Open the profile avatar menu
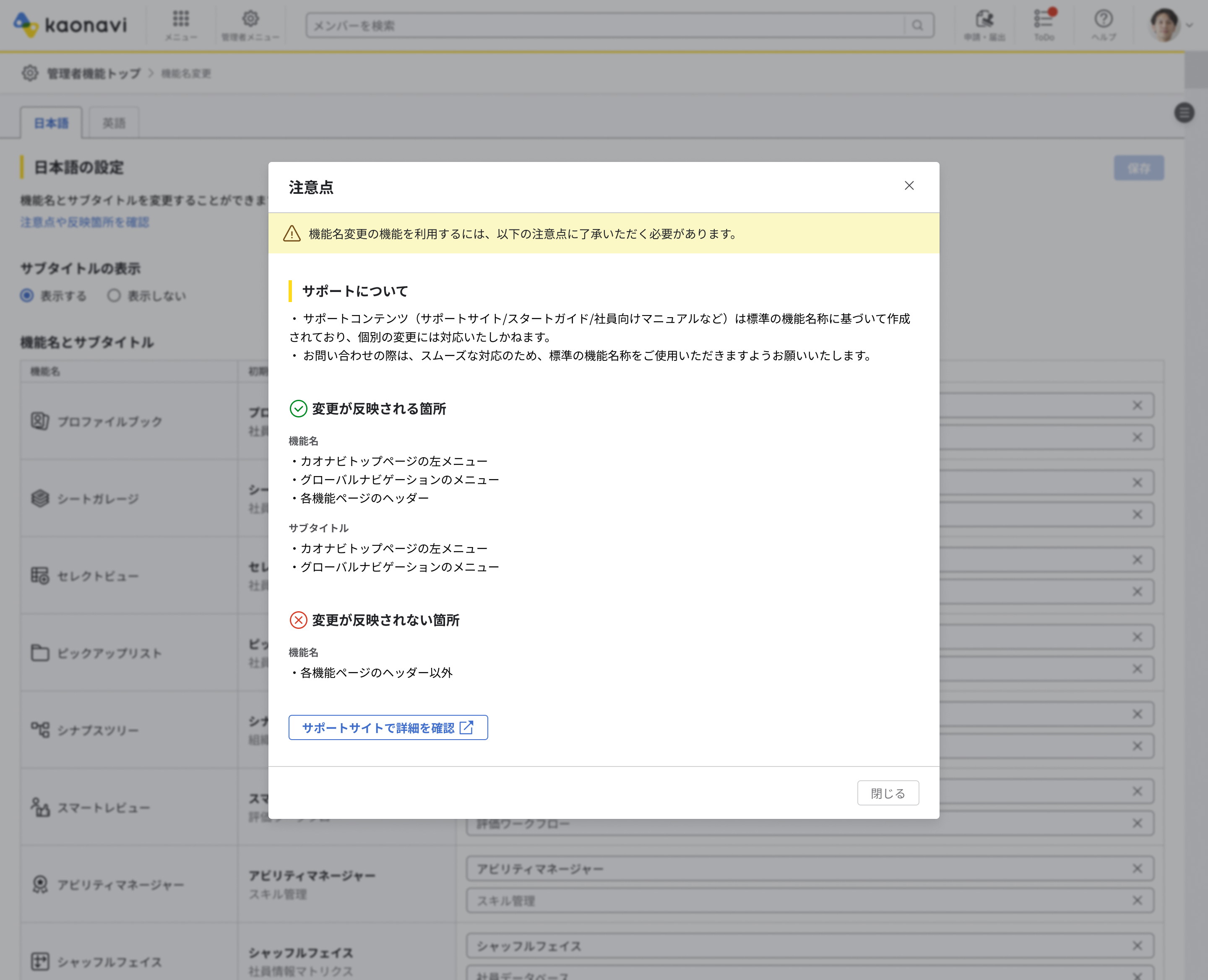 (1164, 26)
